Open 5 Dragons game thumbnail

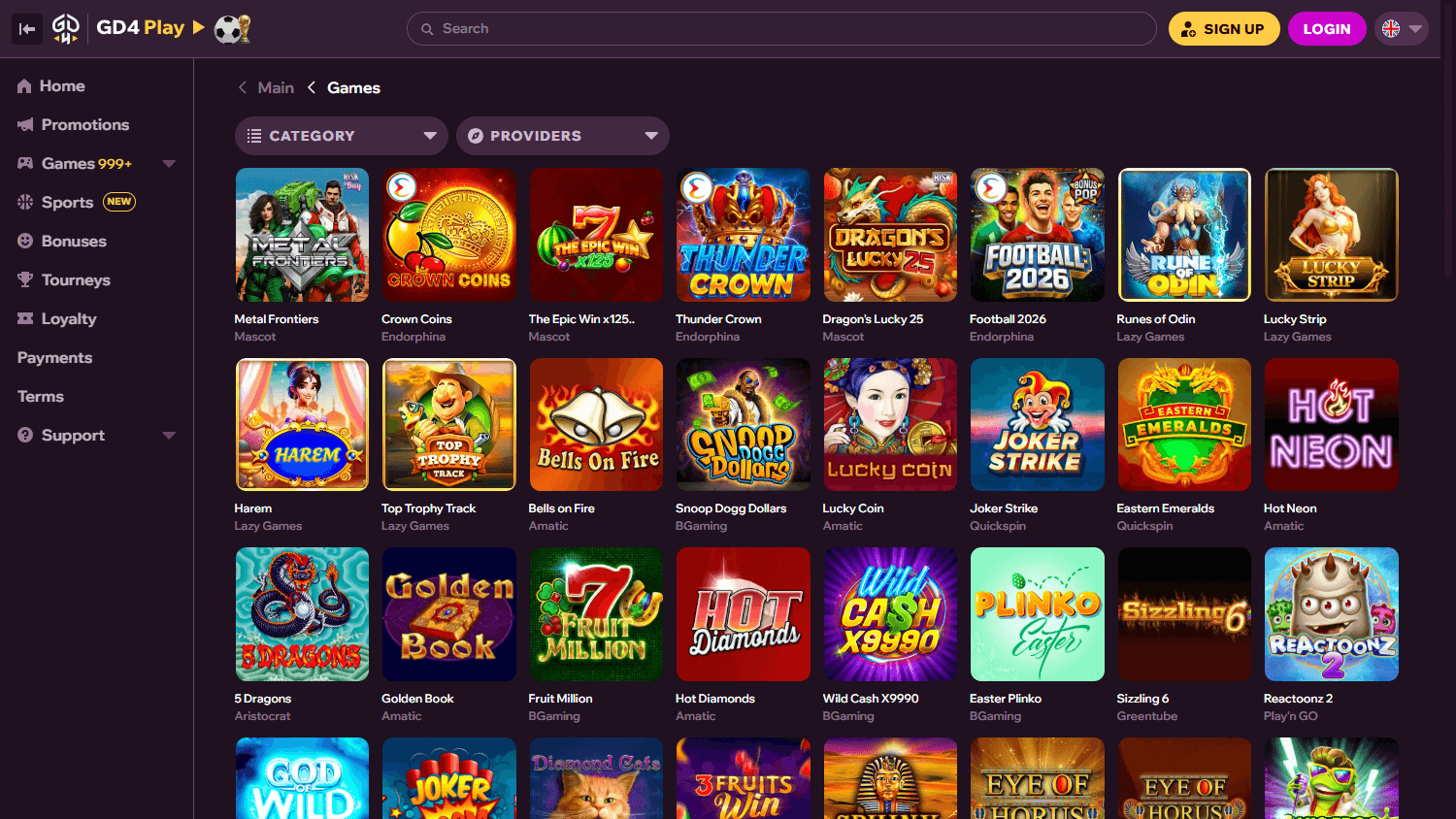302,614
